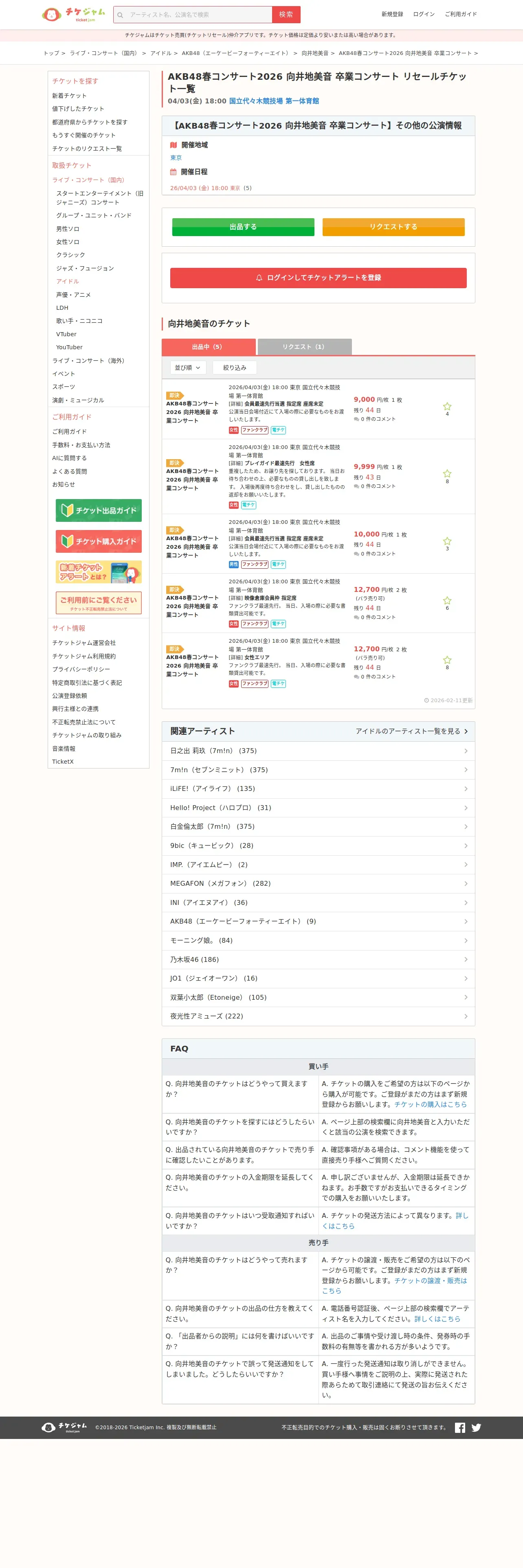Image resolution: width=523 pixels, height=1568 pixels.
Task: Click 向井地美音 in the breadcrumb
Action: coord(315,53)
